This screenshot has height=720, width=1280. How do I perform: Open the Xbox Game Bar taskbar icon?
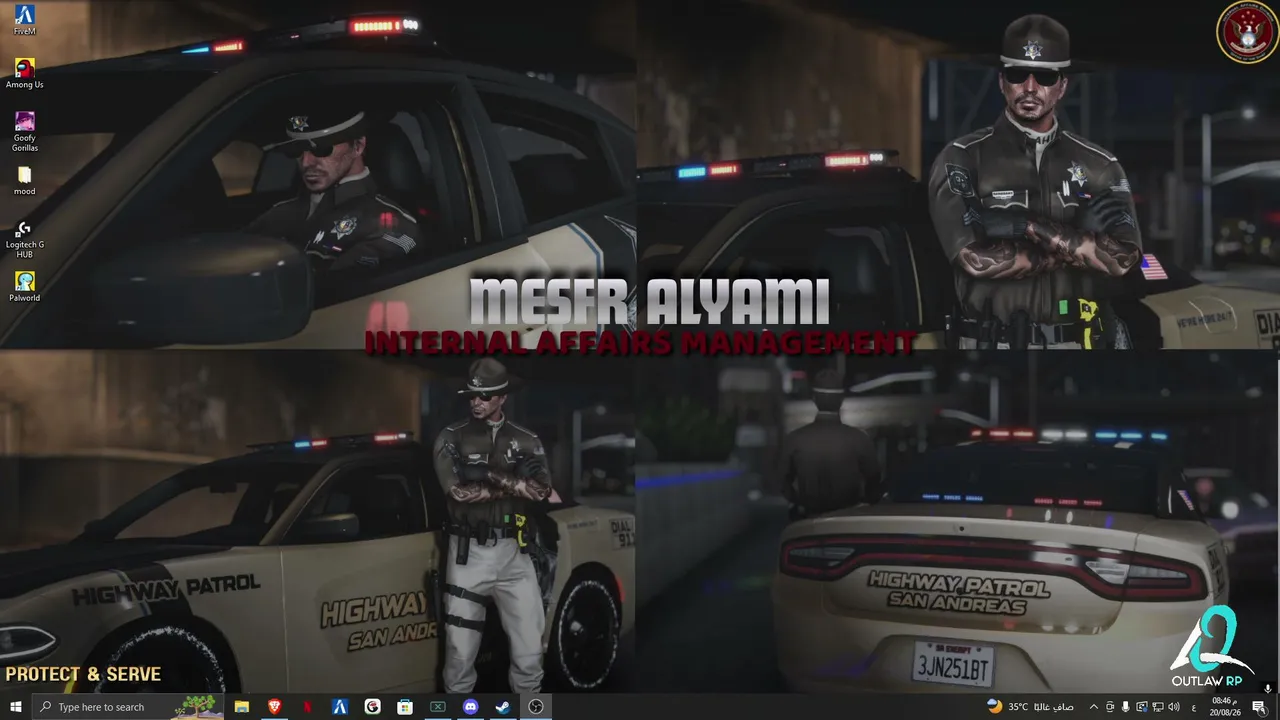pyautogui.click(x=438, y=707)
